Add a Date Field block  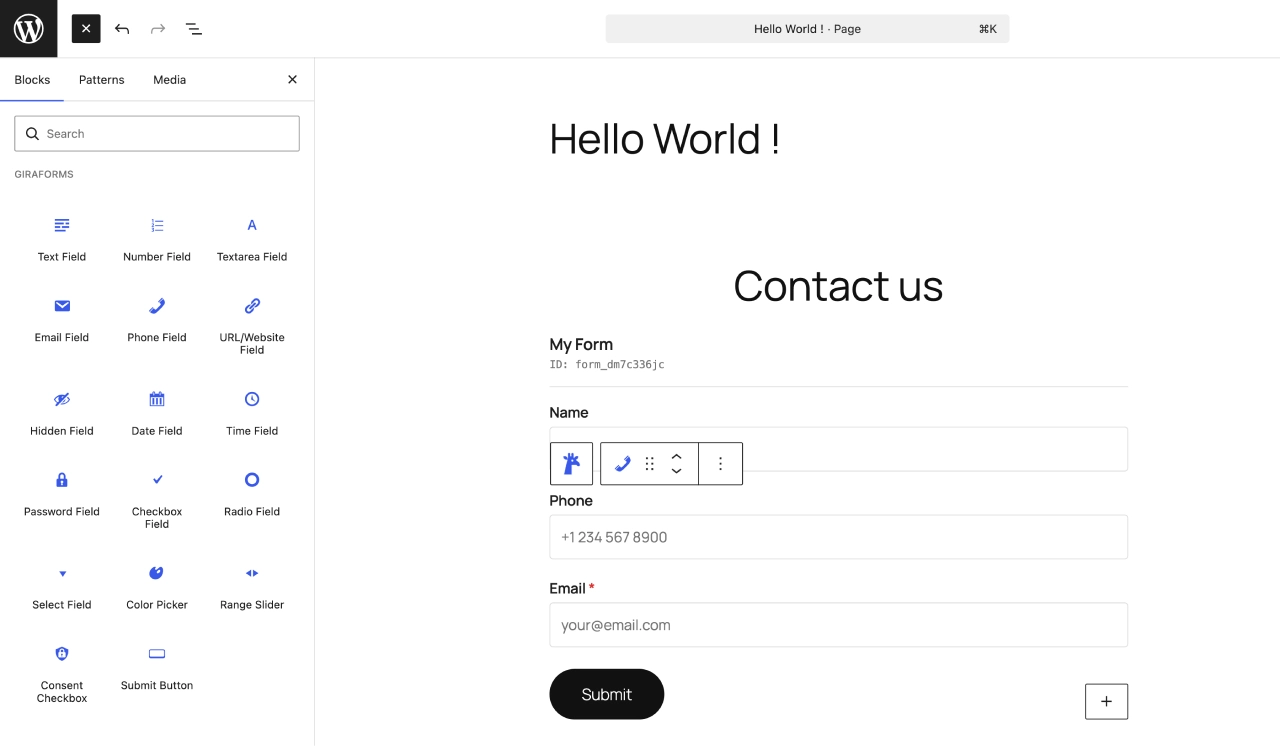(157, 412)
